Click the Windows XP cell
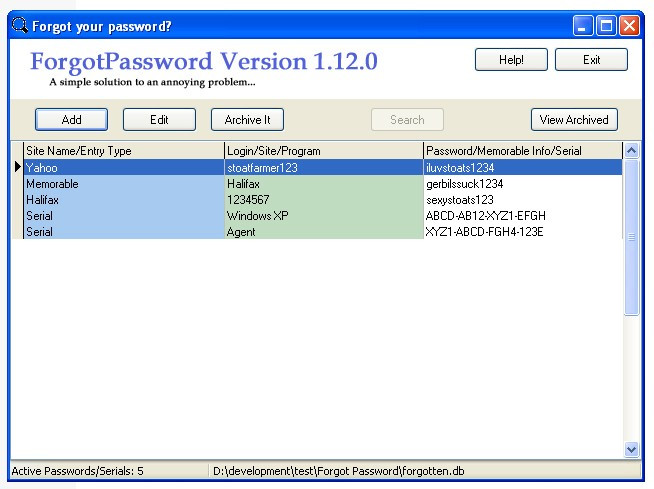 pyautogui.click(x=324, y=216)
